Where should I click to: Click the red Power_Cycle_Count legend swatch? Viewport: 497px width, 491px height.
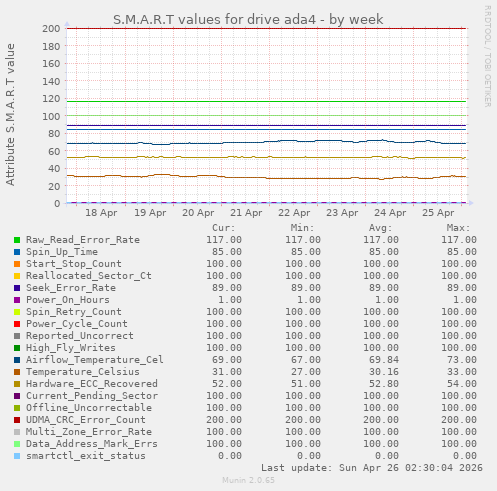[17, 324]
